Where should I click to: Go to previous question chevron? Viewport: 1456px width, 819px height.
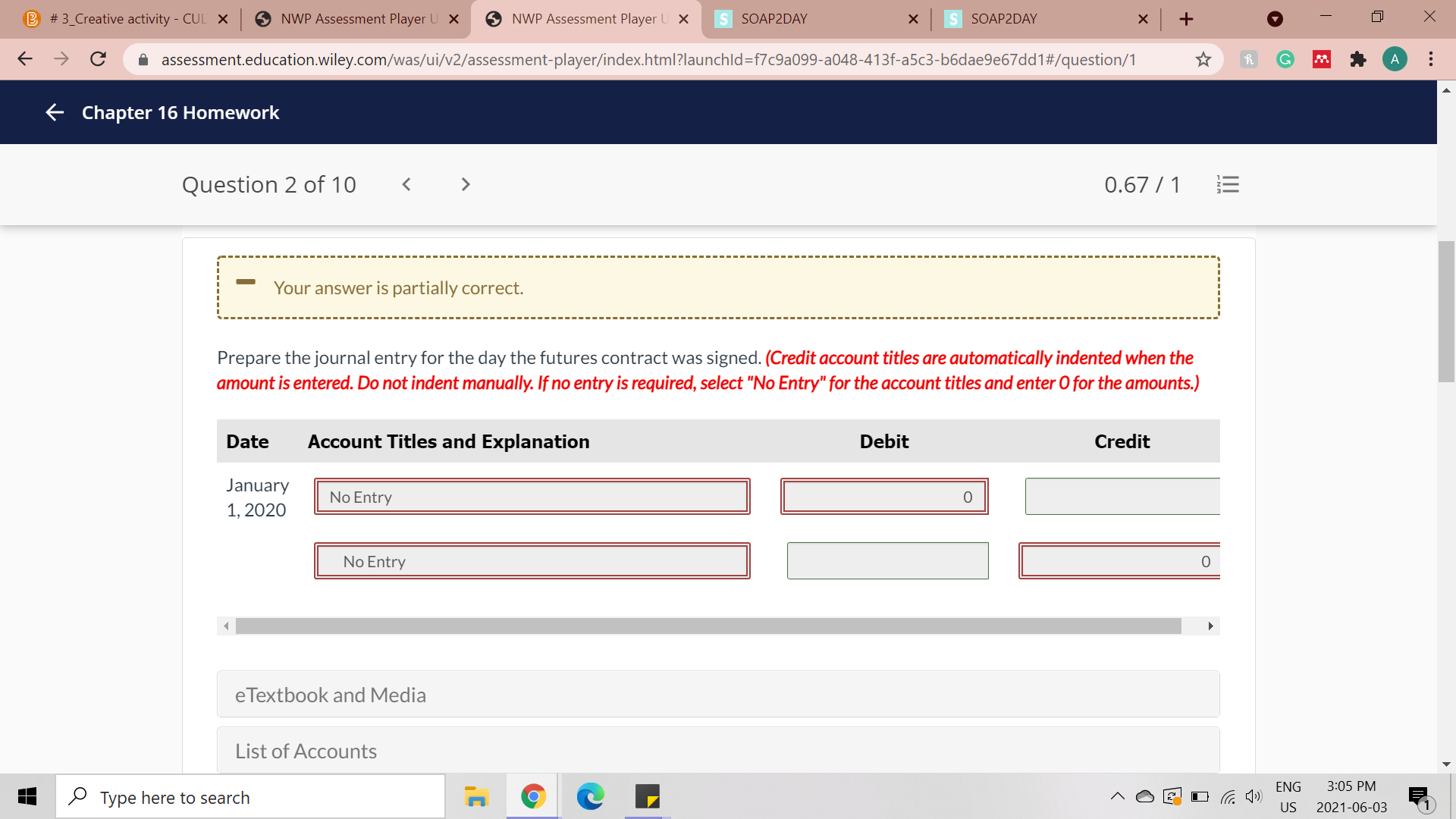(406, 184)
